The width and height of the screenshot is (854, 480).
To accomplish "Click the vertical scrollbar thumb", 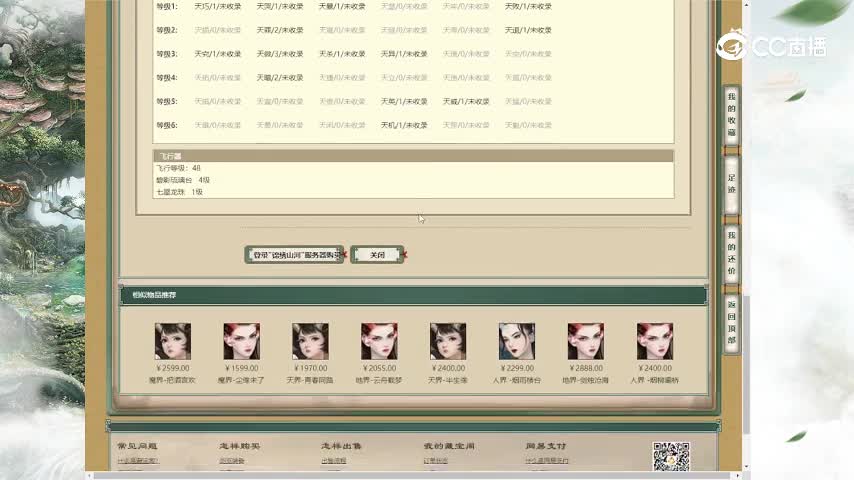I will coord(746,365).
